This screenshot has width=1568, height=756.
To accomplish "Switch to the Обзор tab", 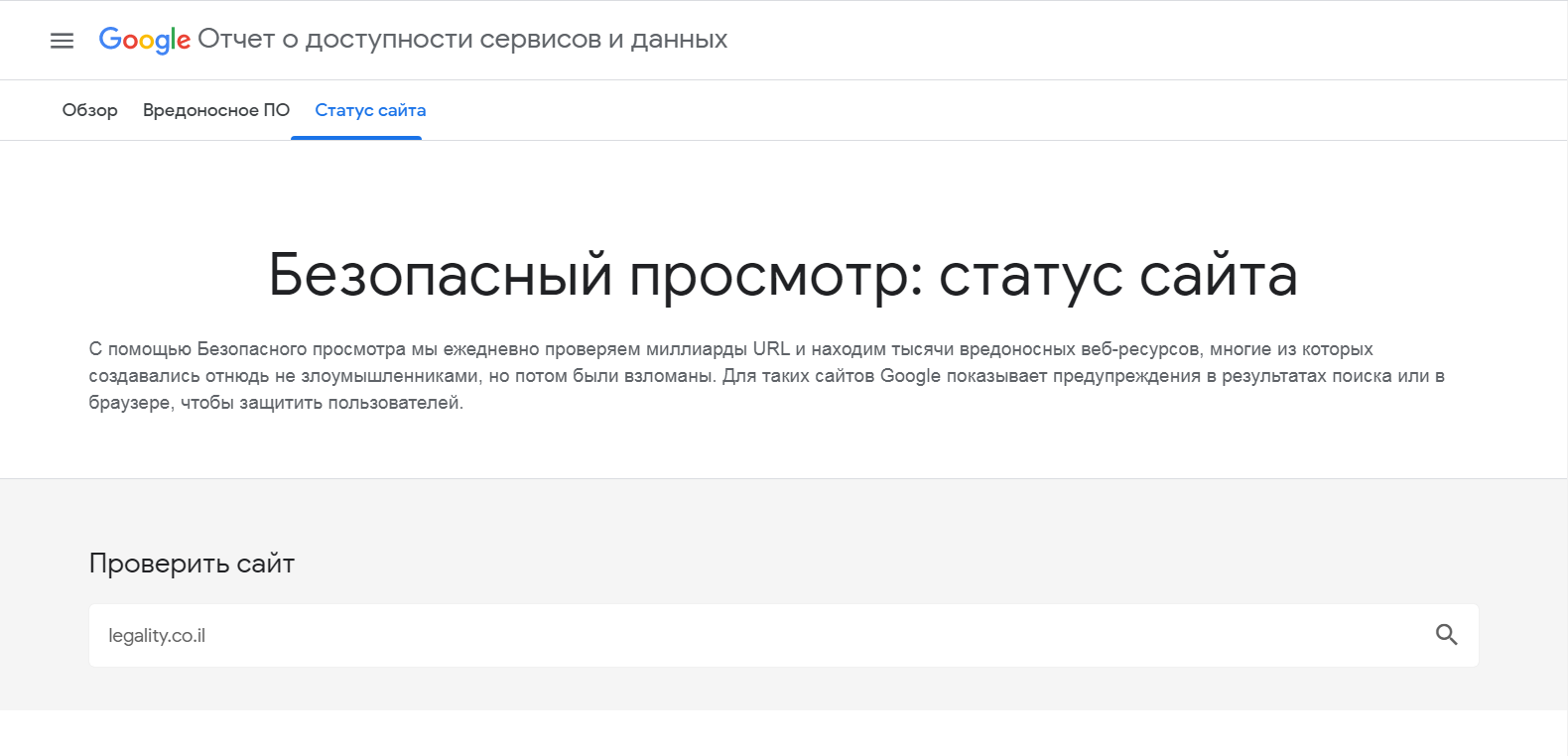I will [x=90, y=110].
